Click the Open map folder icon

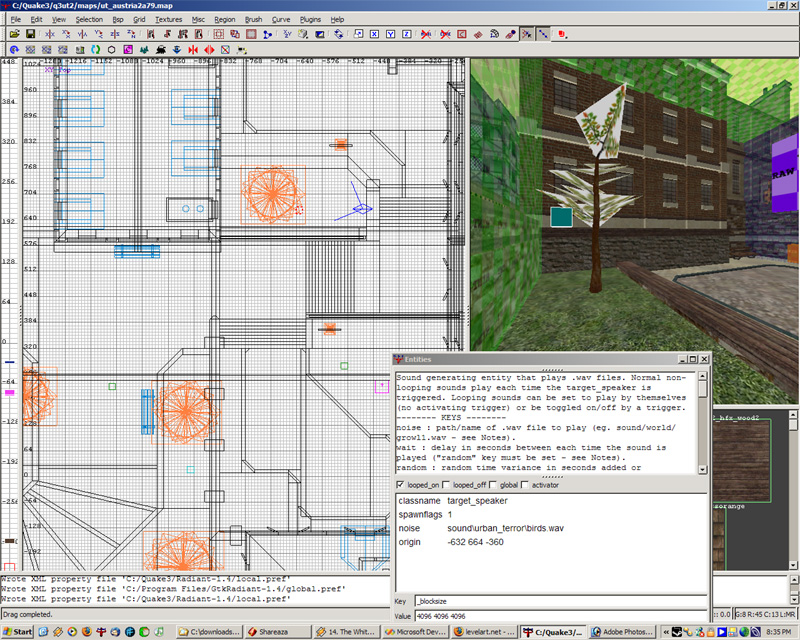[15, 34]
